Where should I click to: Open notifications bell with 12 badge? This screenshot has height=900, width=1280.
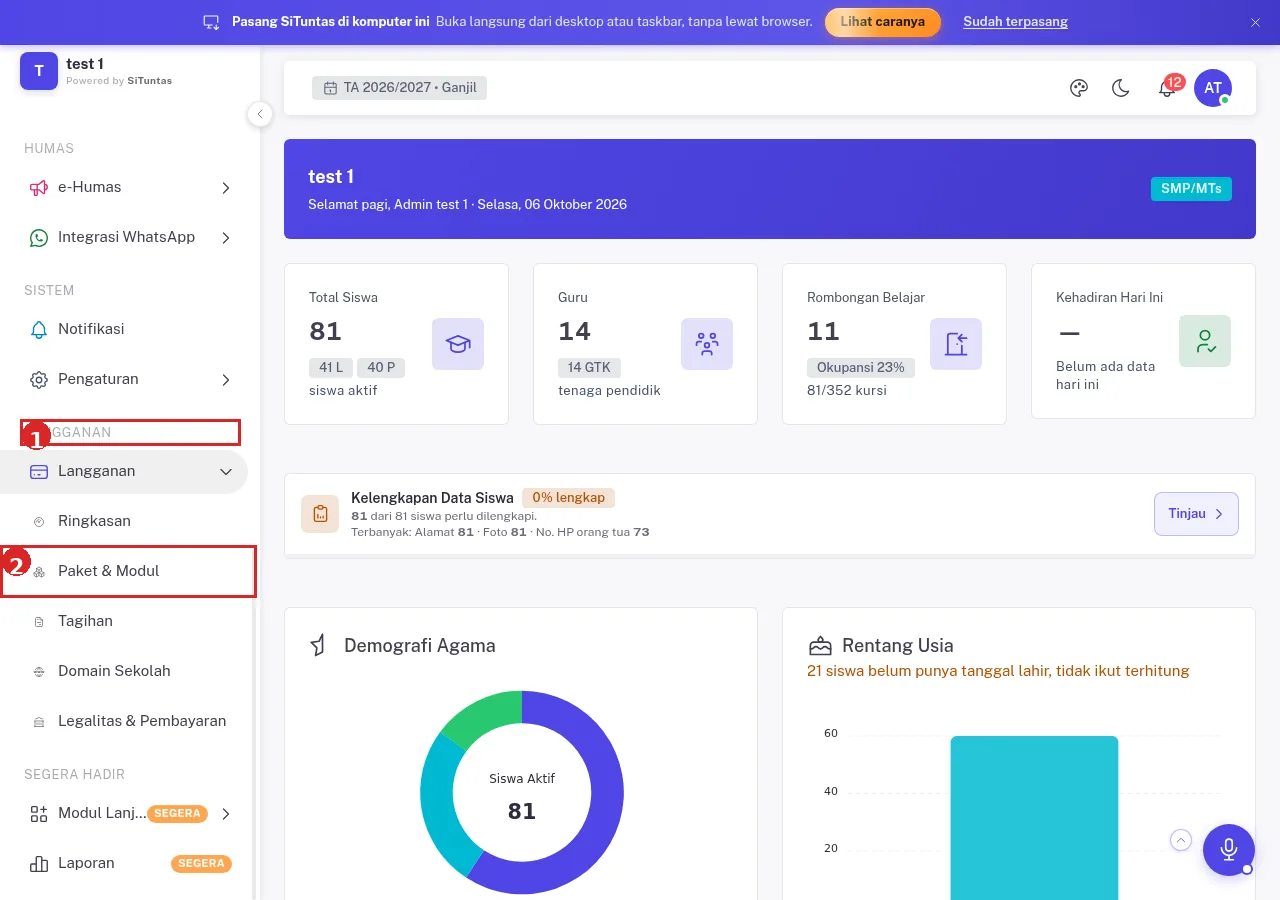coord(1168,87)
